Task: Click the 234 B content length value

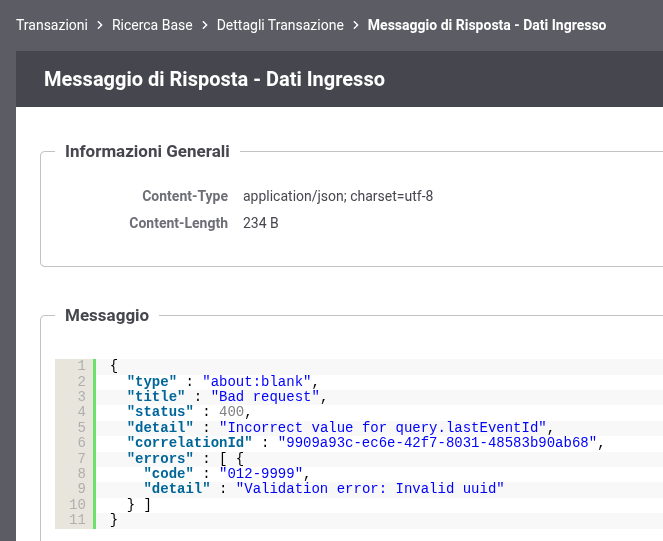Action: (x=261, y=223)
